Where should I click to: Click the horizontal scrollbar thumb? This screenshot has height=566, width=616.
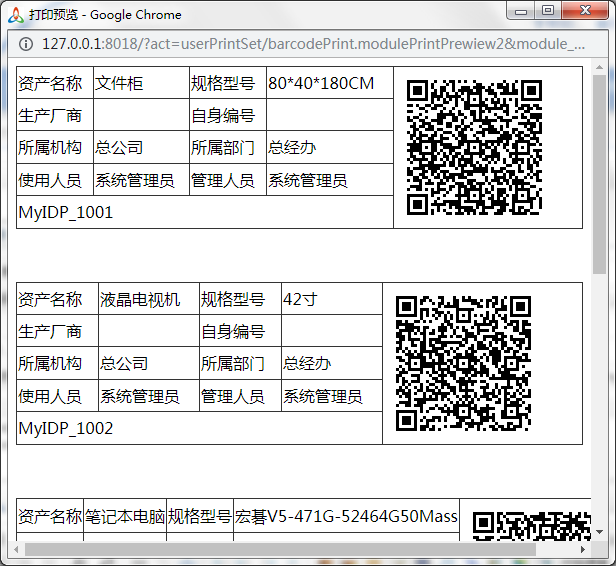click(x=280, y=549)
